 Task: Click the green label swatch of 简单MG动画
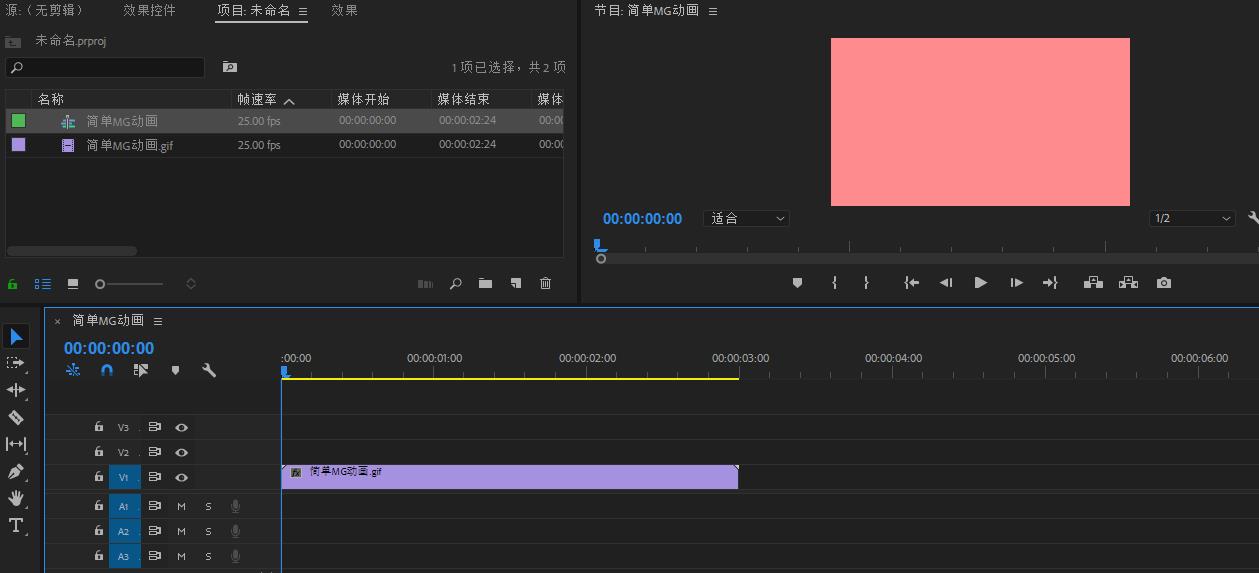[x=18, y=120]
